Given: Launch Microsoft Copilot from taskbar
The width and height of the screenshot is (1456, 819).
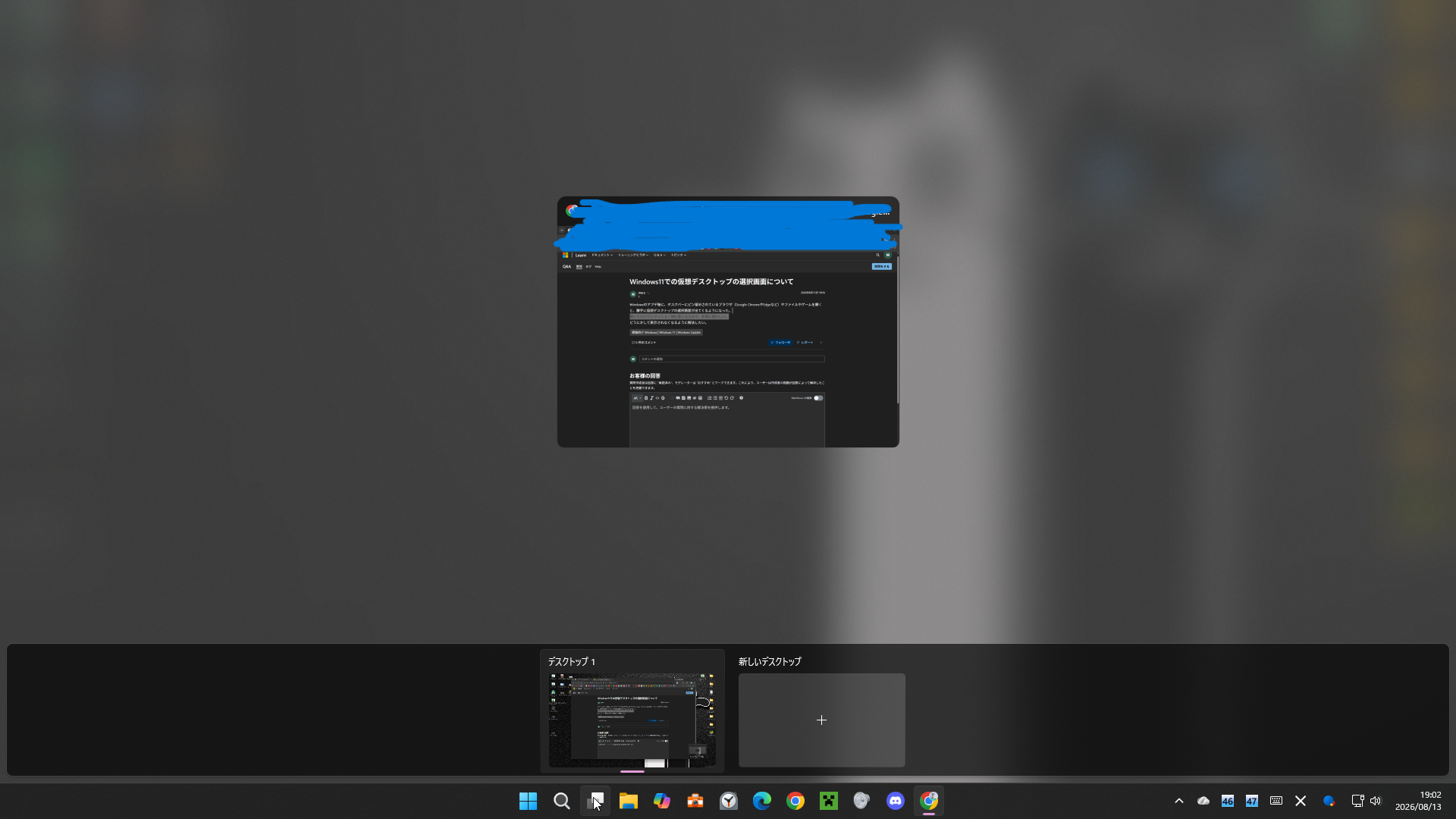Looking at the screenshot, I should (x=661, y=801).
